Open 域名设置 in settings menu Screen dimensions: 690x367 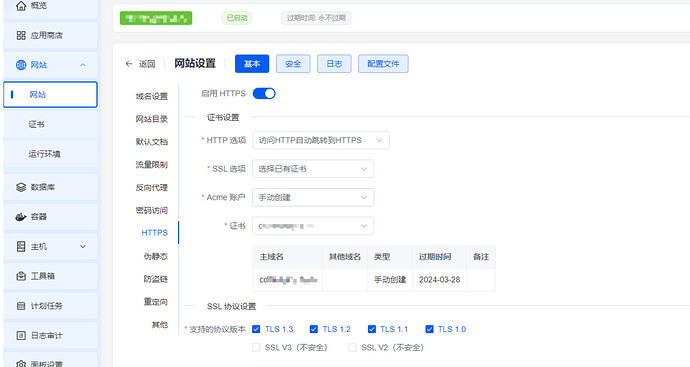pos(151,96)
